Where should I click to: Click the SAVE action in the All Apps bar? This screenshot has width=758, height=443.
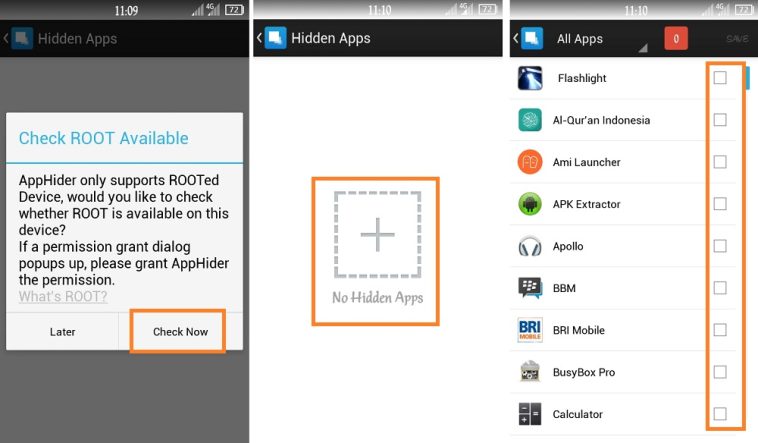click(737, 39)
